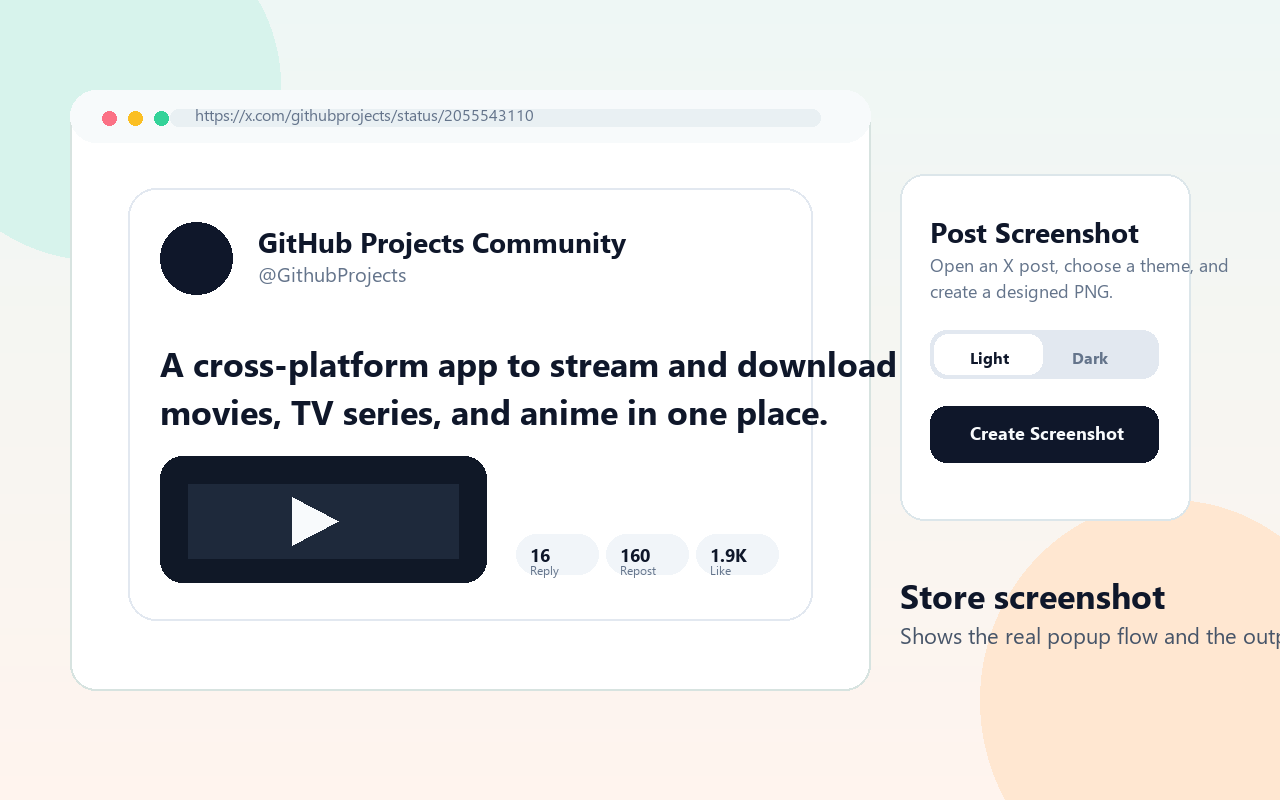Click the URL address bar
The height and width of the screenshot is (800, 1280).
(496, 117)
